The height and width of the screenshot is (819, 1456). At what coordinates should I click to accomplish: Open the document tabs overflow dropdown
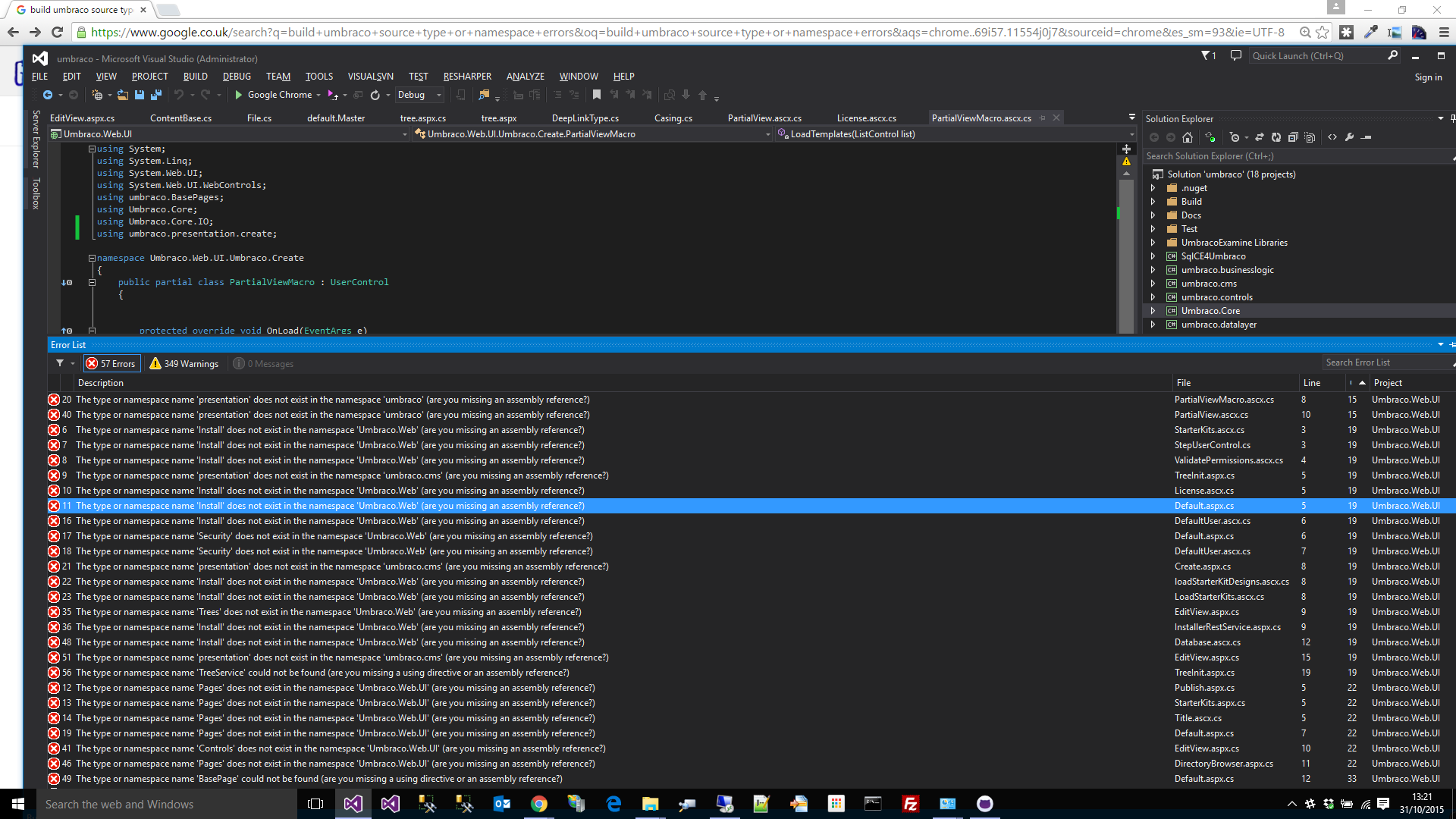coord(1131,118)
